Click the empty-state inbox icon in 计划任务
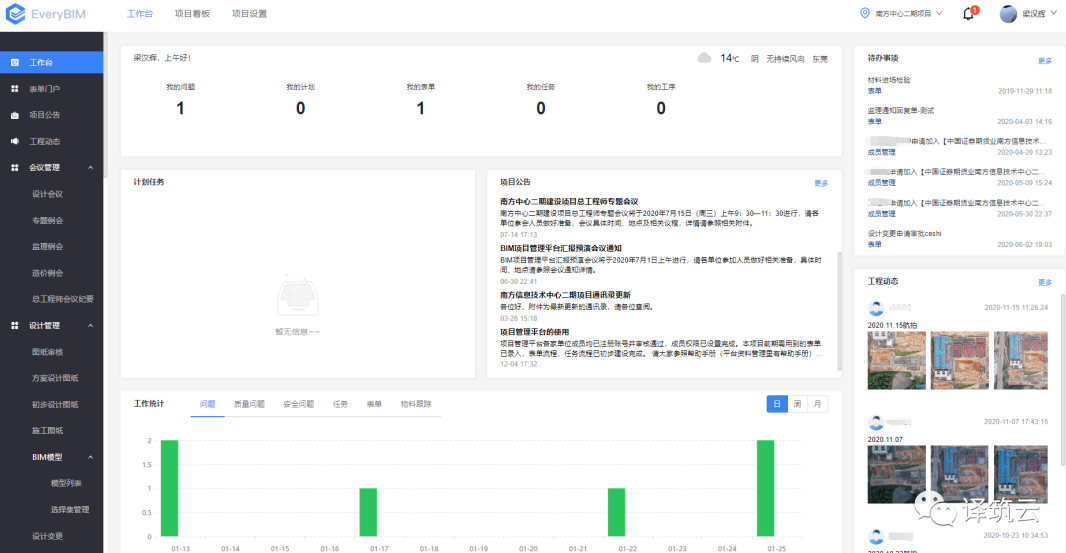Viewport: 1066px width, 553px height. [x=298, y=296]
